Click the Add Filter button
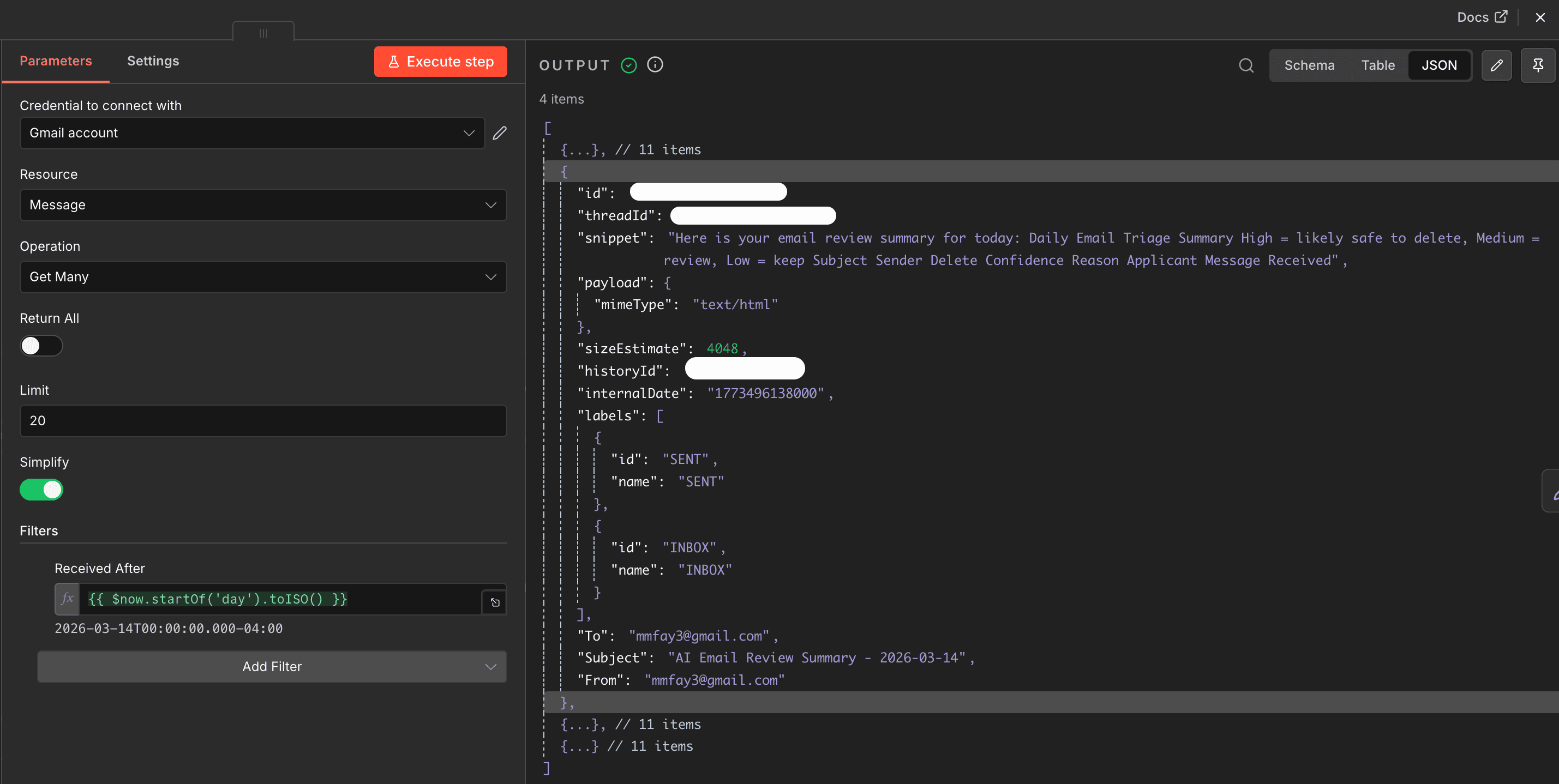 tap(272, 667)
